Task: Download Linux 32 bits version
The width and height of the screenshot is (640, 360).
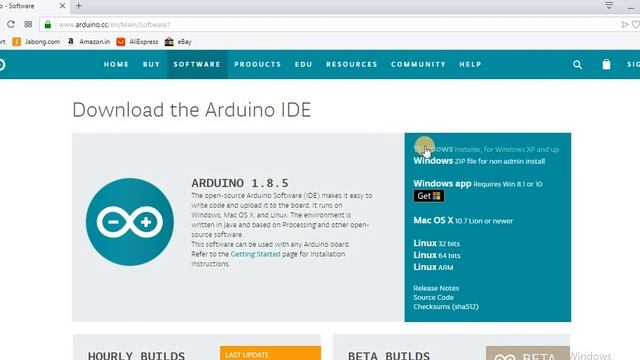Action: (x=436, y=243)
